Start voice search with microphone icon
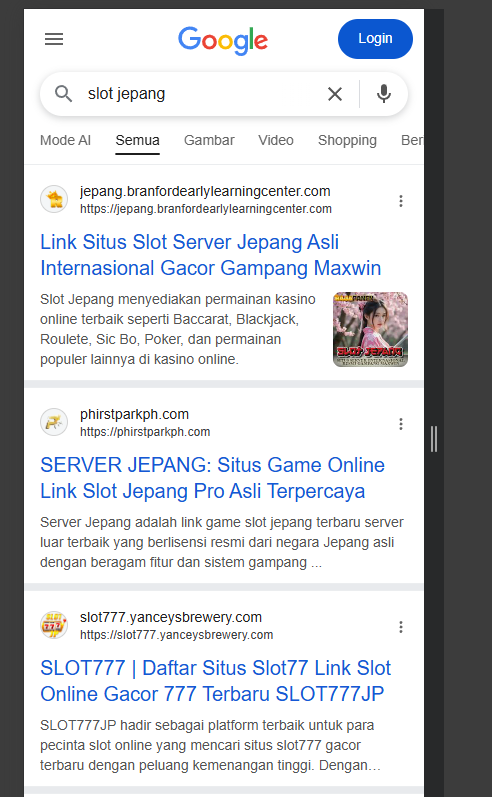Image resolution: width=492 pixels, height=797 pixels. tap(384, 94)
